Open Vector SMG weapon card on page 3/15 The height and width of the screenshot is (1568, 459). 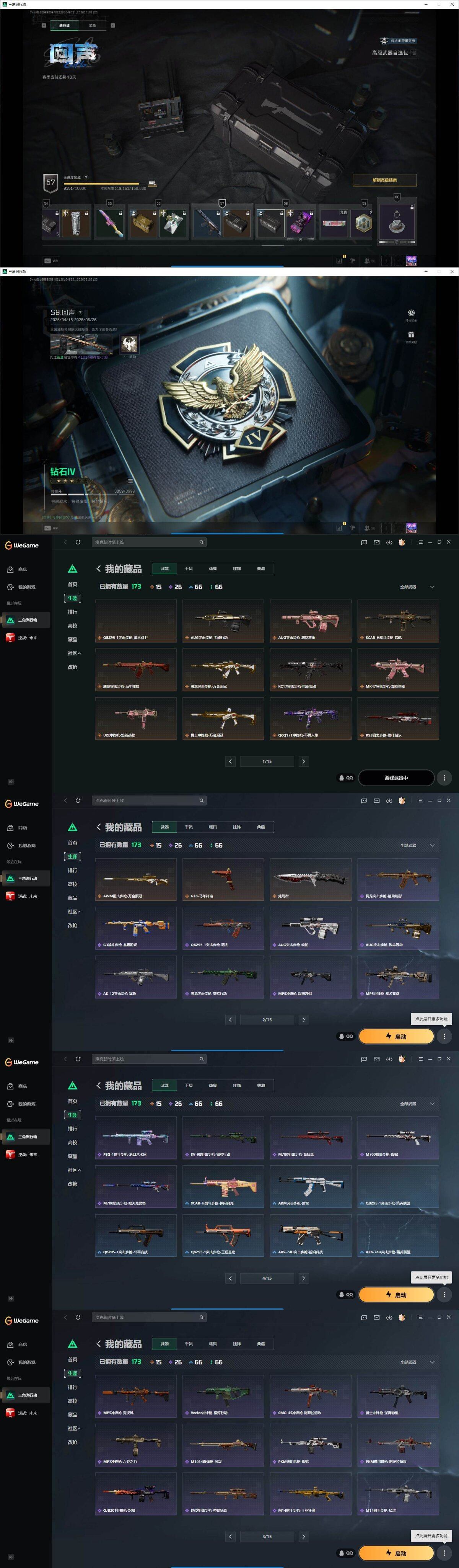223,1396
